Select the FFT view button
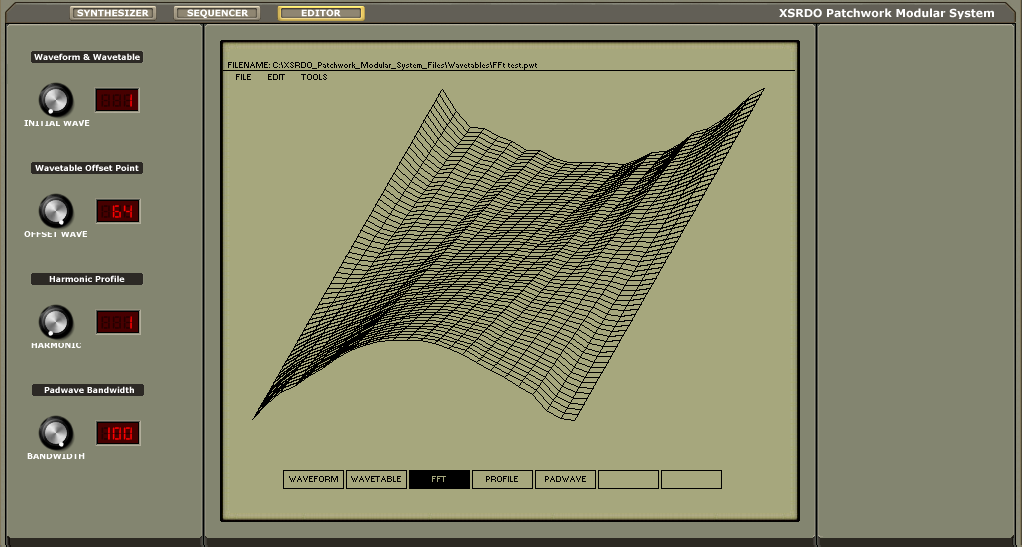 pos(439,479)
